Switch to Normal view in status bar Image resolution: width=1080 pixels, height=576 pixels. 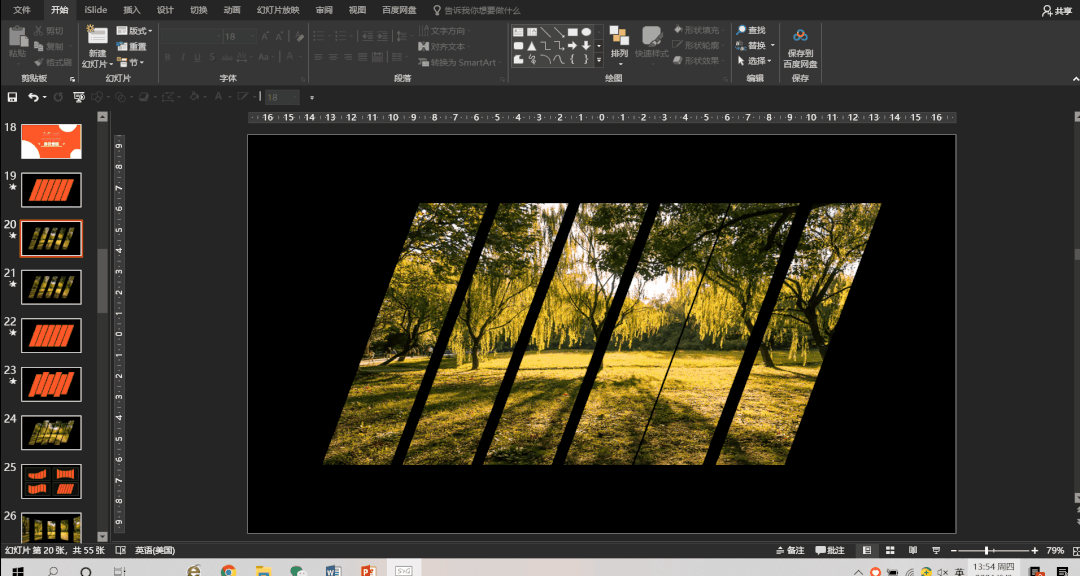click(x=865, y=551)
